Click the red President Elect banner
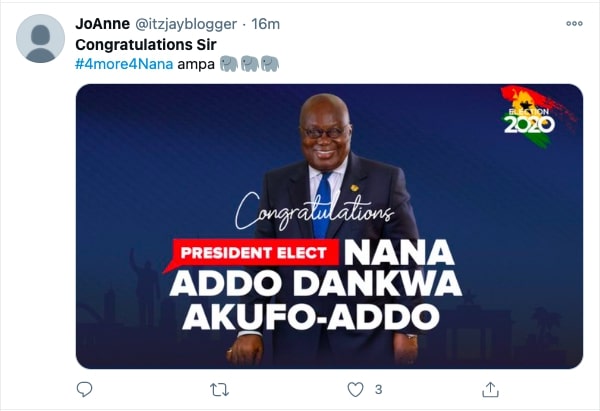 253,253
